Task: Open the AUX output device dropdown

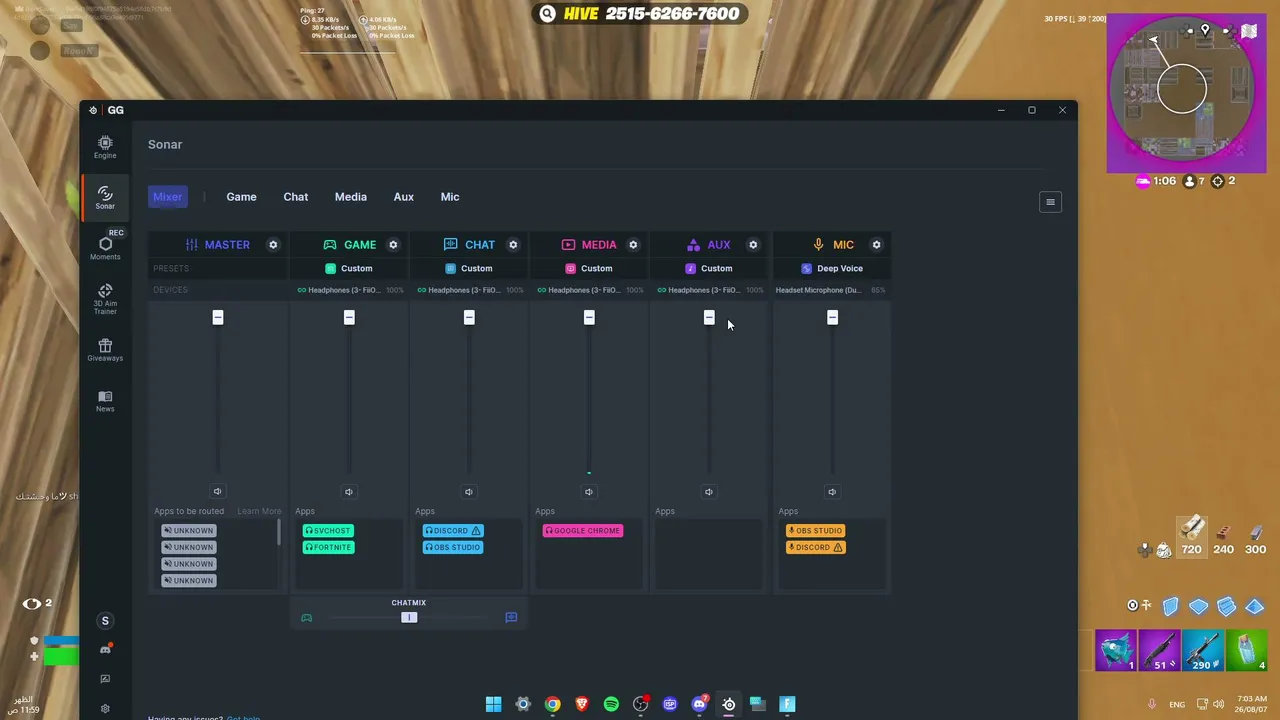Action: (710, 290)
